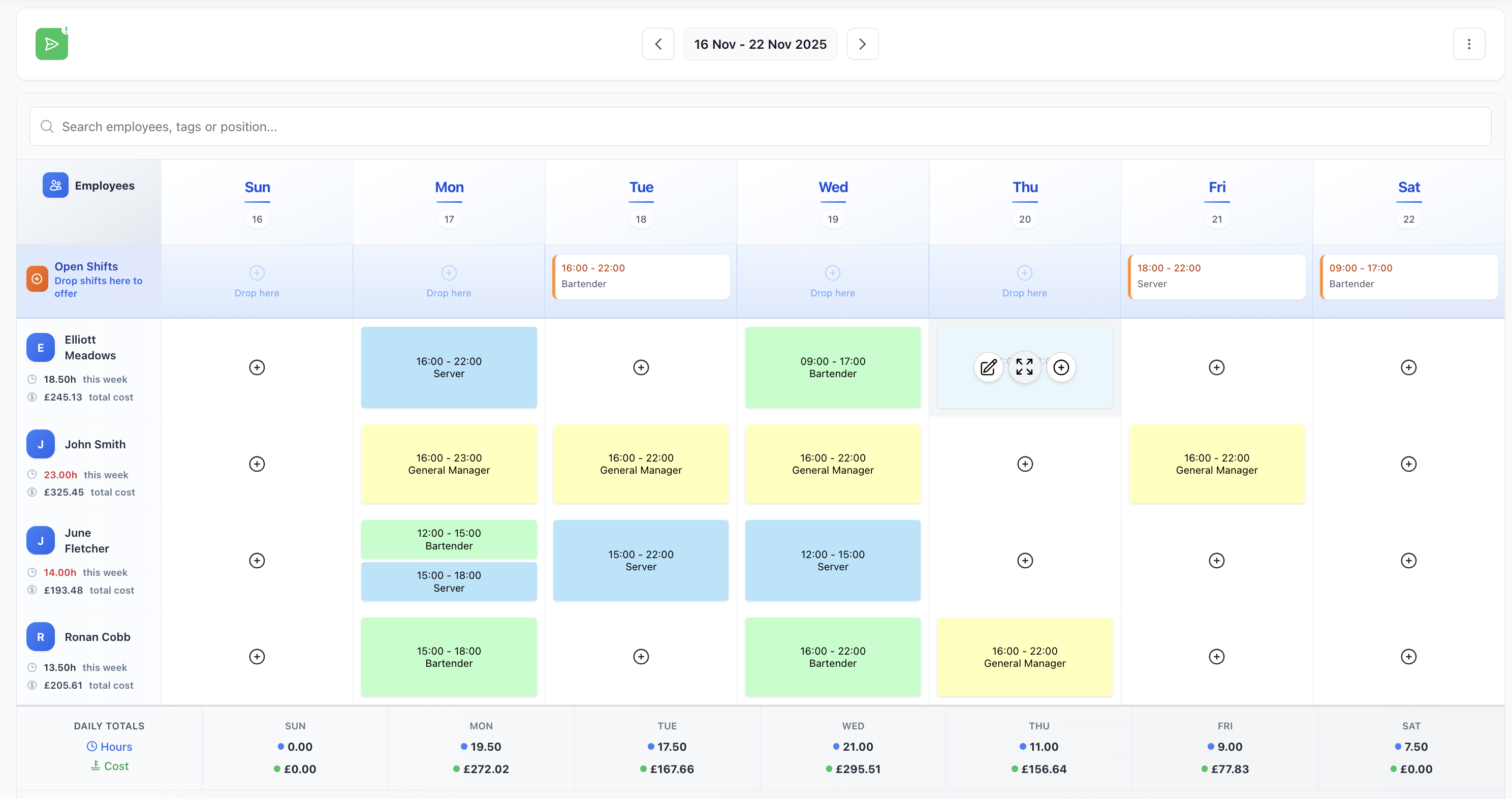Go to previous week with the left chevron
1512x799 pixels.
tap(657, 43)
